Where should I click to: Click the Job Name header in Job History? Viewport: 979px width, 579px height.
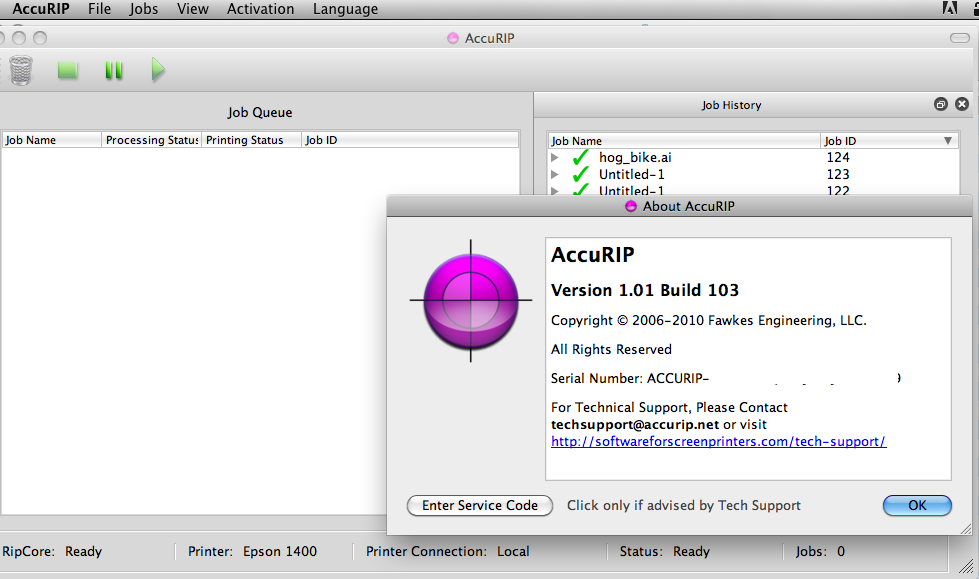click(x=684, y=141)
